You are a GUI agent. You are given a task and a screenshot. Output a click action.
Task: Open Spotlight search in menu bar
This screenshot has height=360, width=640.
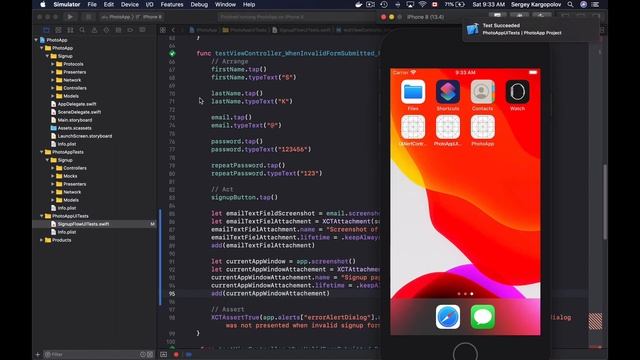click(x=570, y=4)
